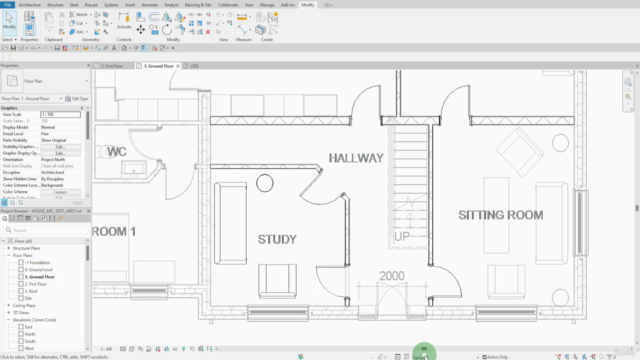Open the Join geometry dropdown arrow
Viewport: 640px width, 360px height.
[86, 32]
